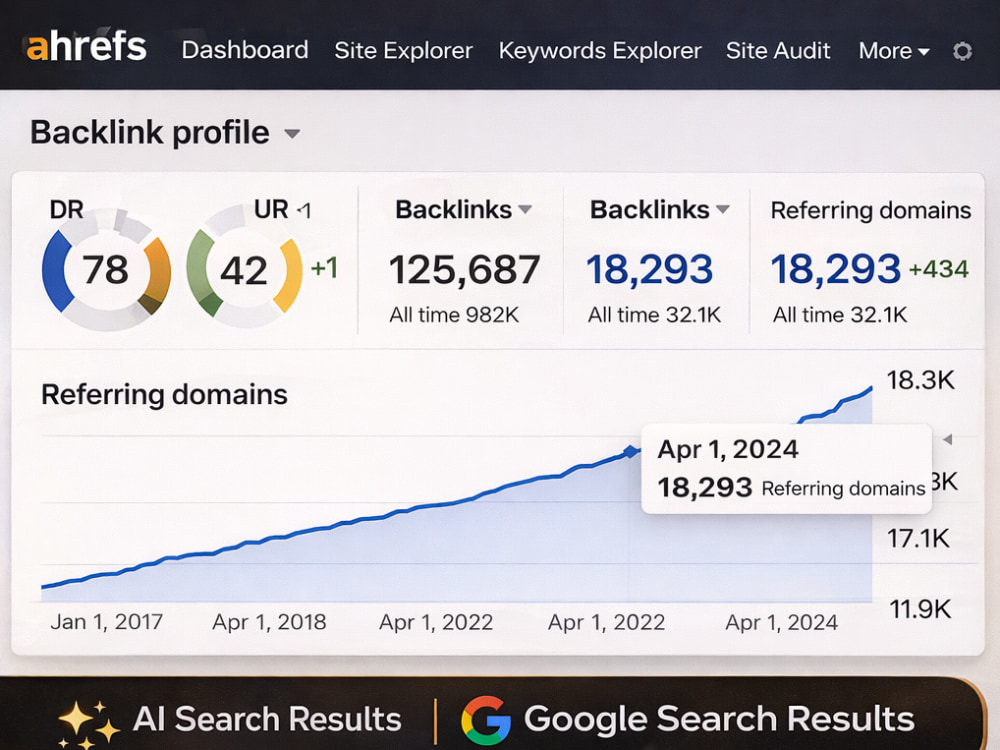The width and height of the screenshot is (1000, 750).
Task: Click the 125,687 backlinks value
Action: pos(464,269)
